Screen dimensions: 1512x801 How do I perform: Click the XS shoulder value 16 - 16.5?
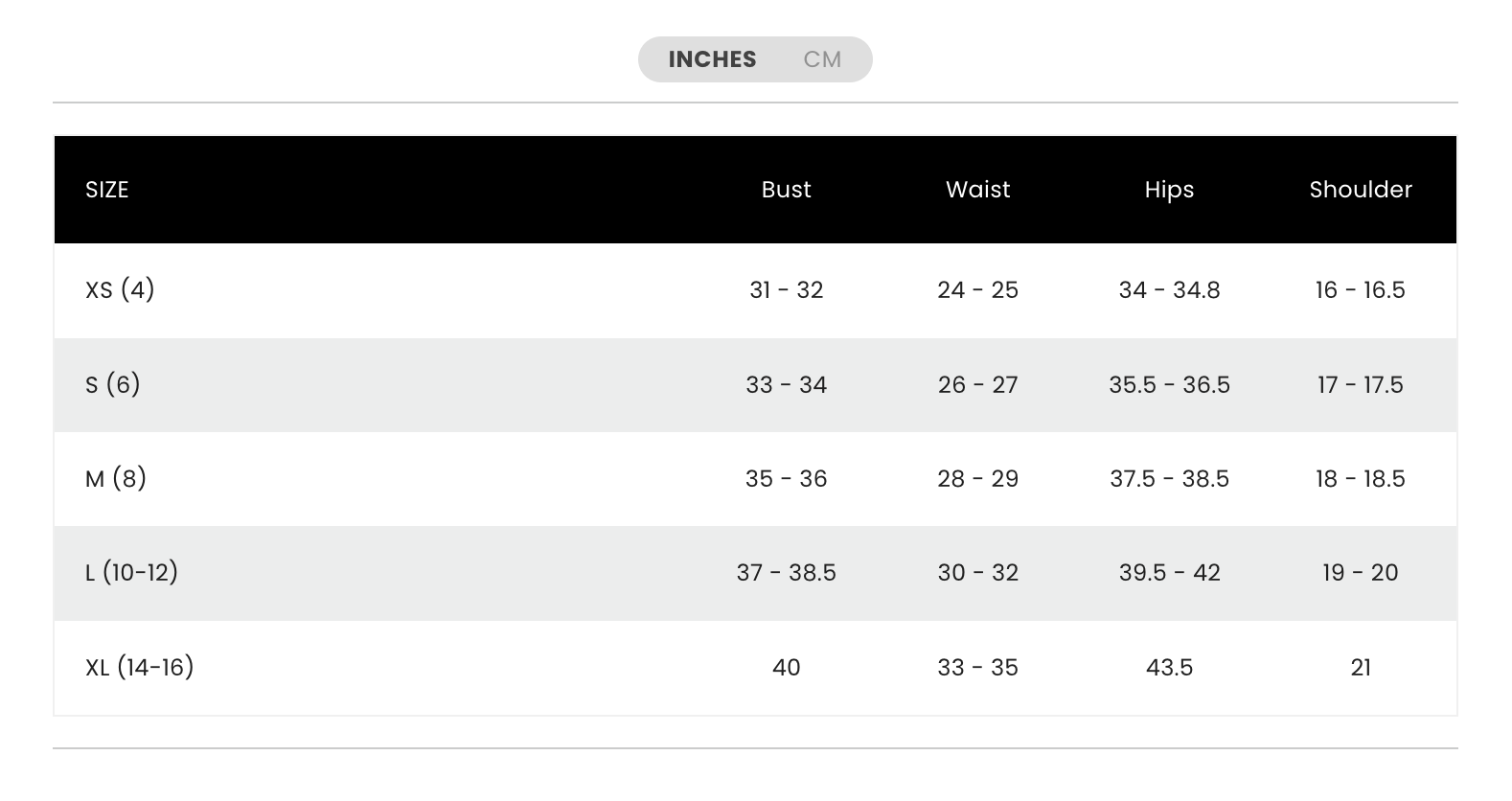click(x=1361, y=289)
